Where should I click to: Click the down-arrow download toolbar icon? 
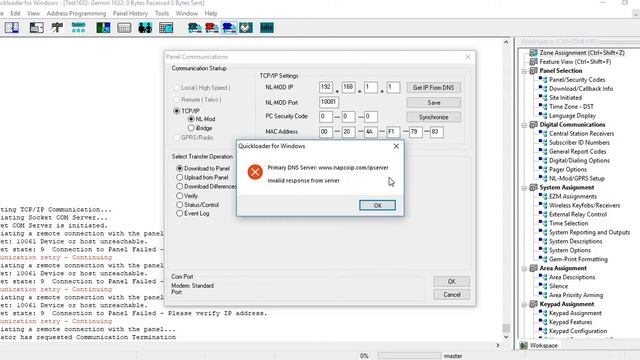(246, 28)
